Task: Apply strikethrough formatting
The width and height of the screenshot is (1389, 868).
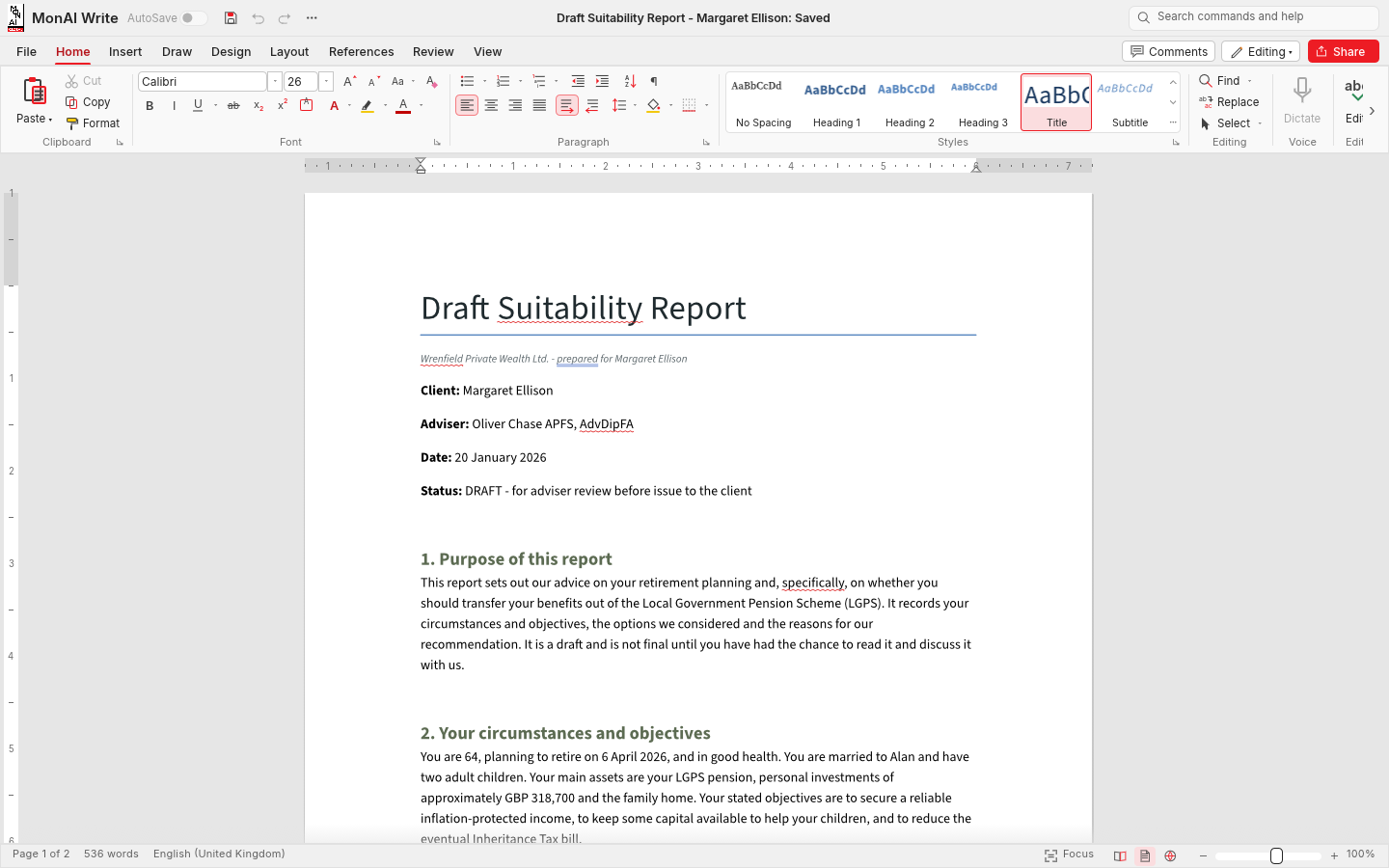Action: [233, 106]
